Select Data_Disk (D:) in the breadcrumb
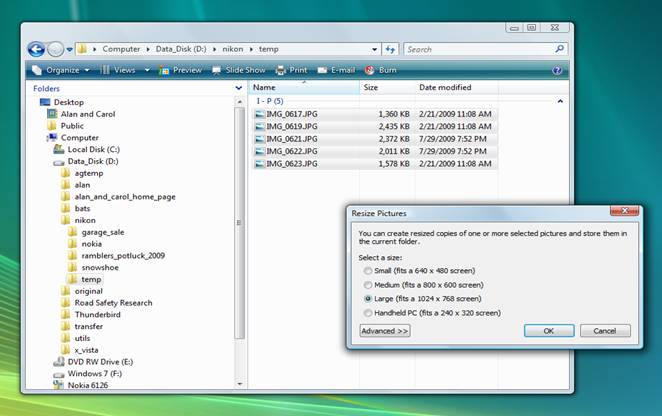Image resolution: width=662 pixels, height=416 pixels. click(x=181, y=49)
